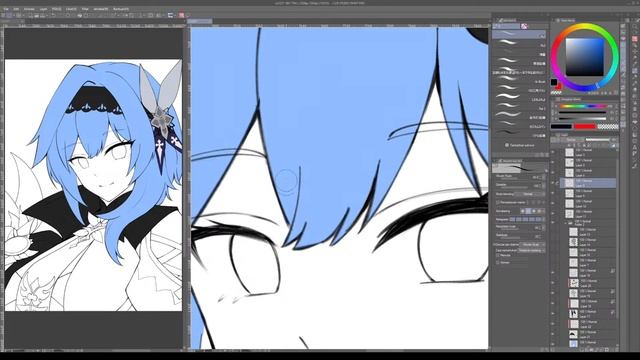Select the third anti-aliasing option
This screenshot has height=360, width=640.
coord(534,211)
